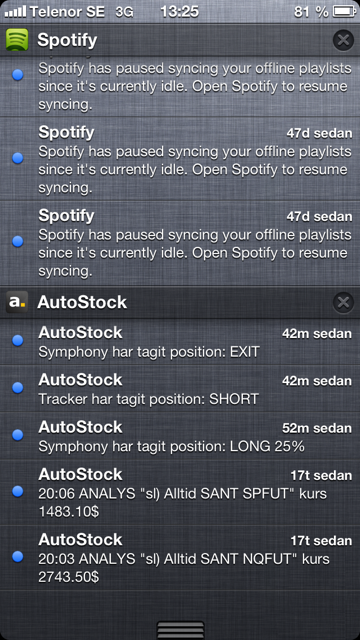Tap blue dot beside Tracker SHORT notification
The height and width of the screenshot is (640, 360).
18,388
